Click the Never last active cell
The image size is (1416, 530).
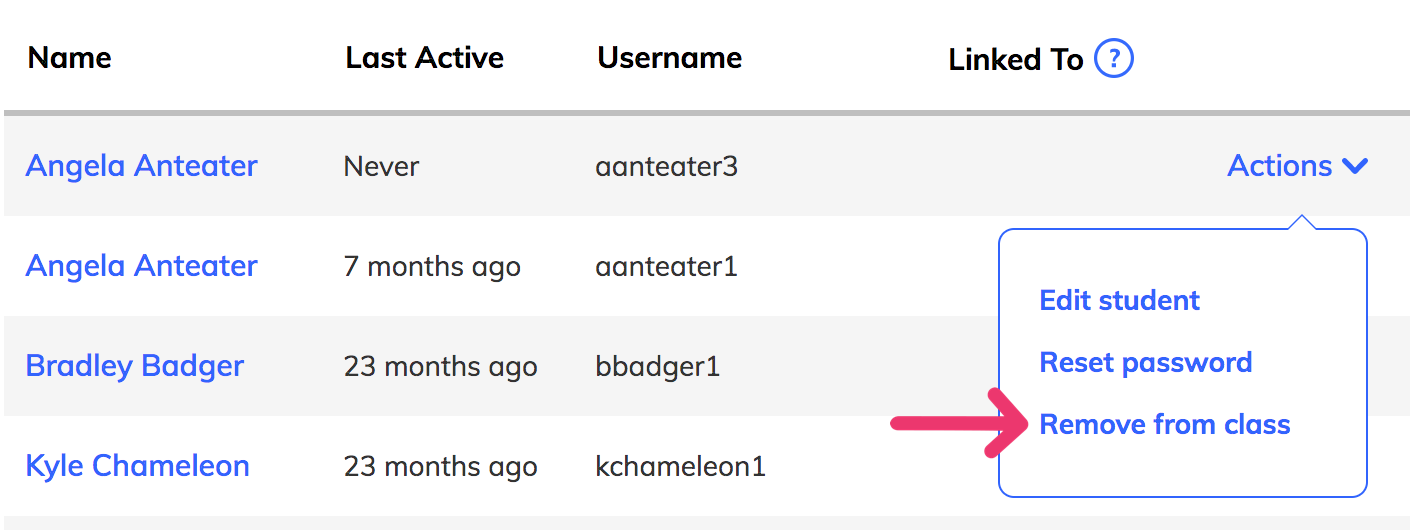pyautogui.click(x=382, y=166)
